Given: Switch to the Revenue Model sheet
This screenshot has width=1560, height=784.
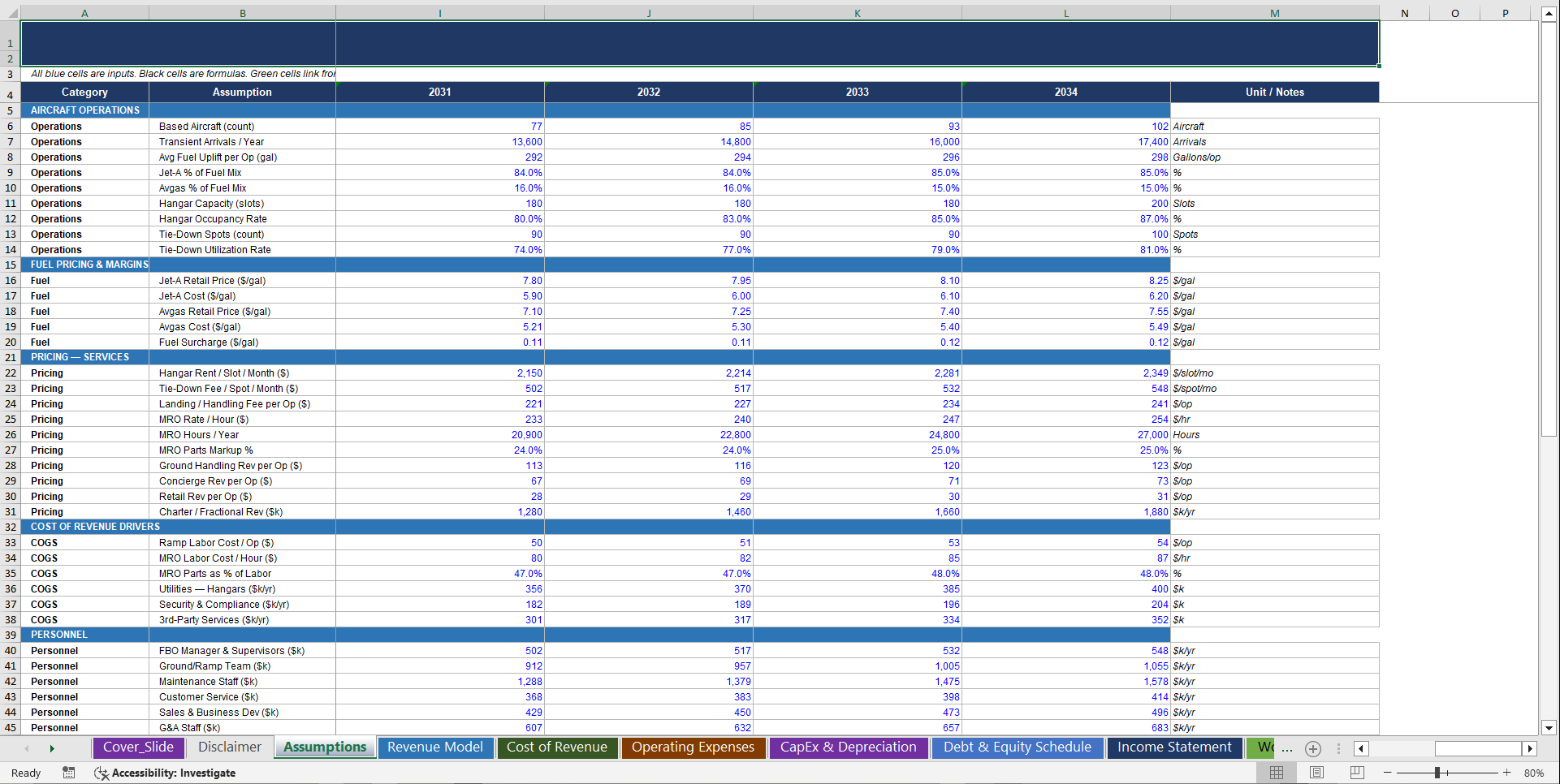Looking at the screenshot, I should [435, 747].
